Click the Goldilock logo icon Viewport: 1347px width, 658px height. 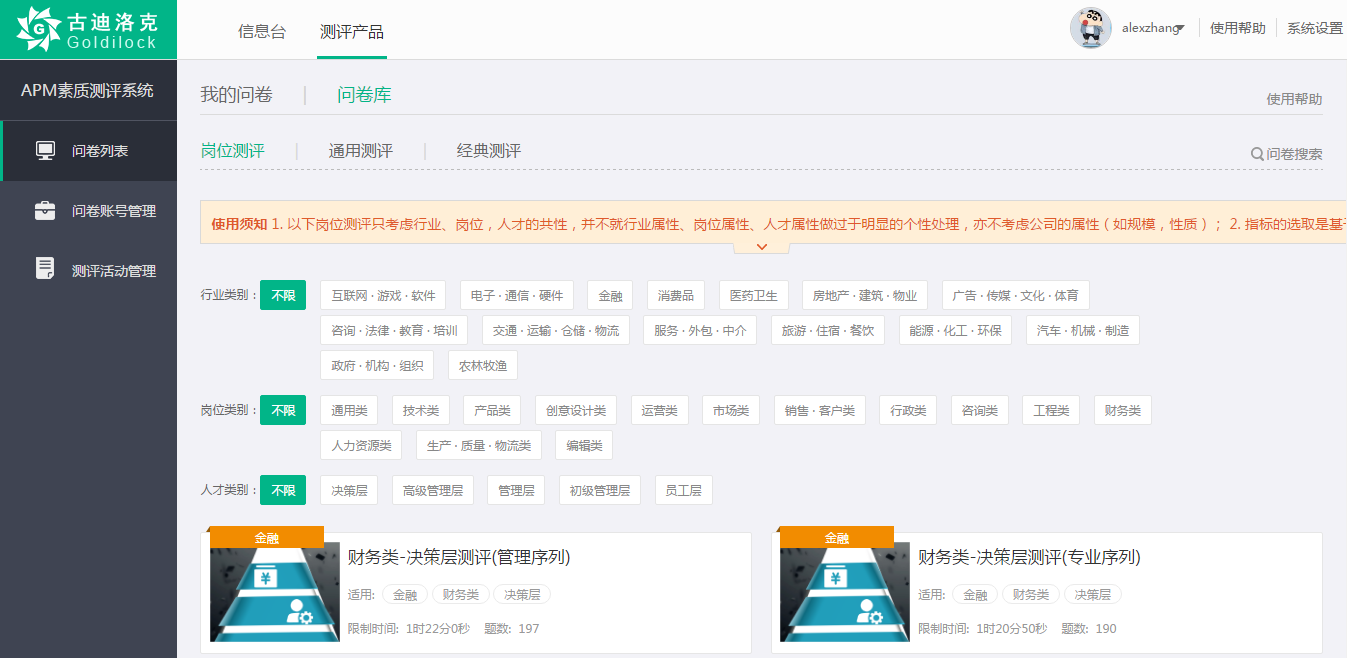click(x=40, y=26)
